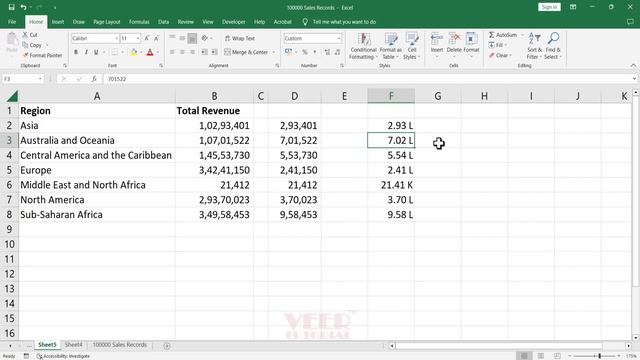Open Sheet4 worksheet tab
Screen dimensions: 640x360
click(x=73, y=345)
